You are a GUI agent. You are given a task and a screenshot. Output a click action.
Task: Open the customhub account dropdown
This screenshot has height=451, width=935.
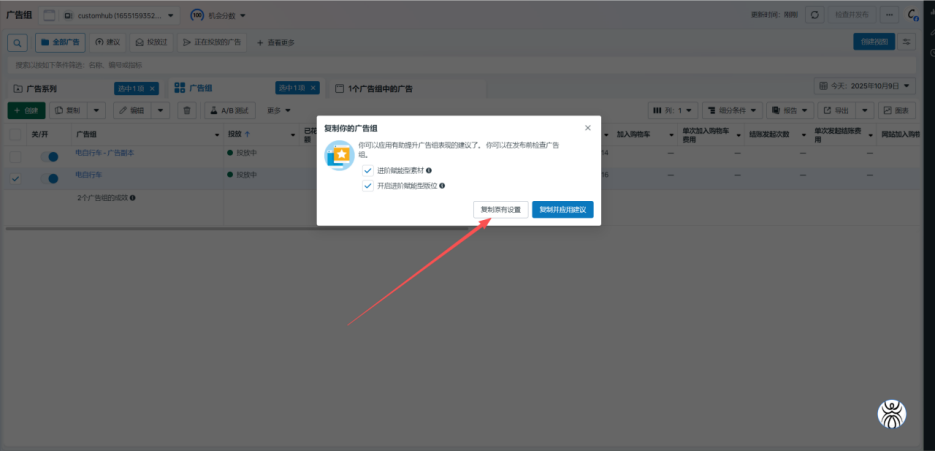coord(111,16)
